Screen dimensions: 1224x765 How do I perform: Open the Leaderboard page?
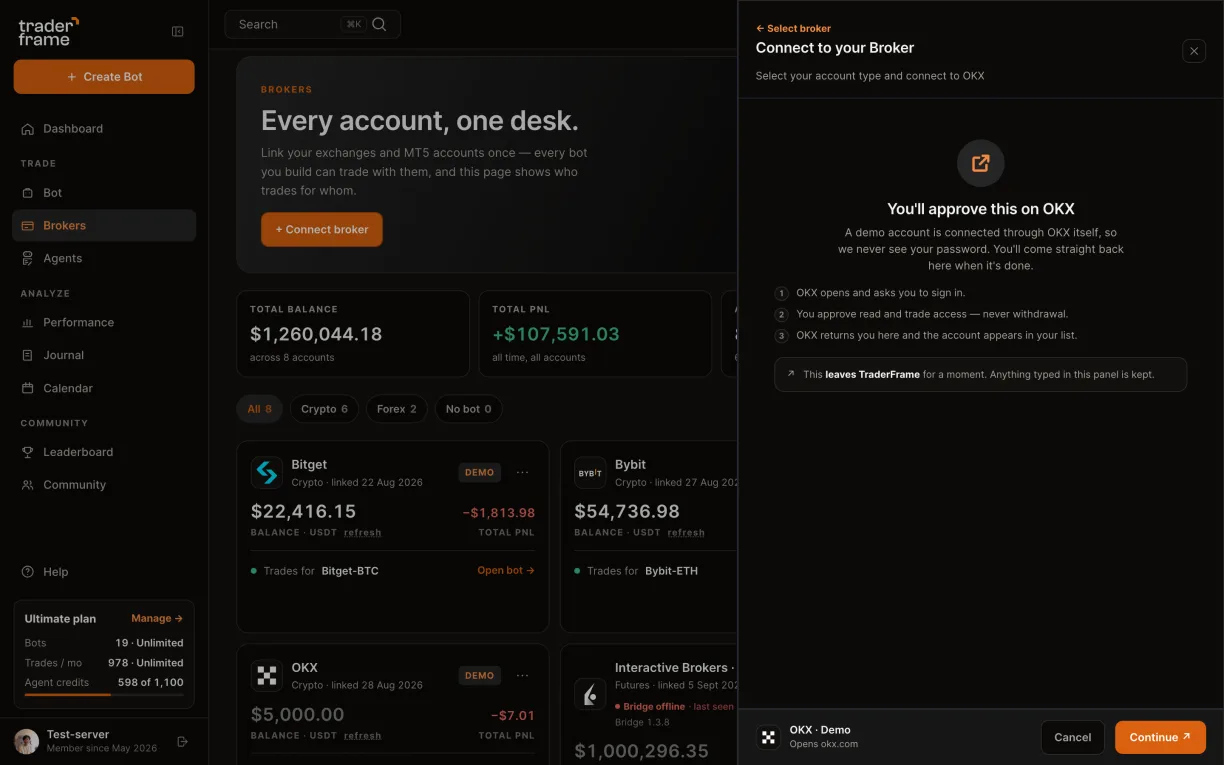[x=104, y=452]
